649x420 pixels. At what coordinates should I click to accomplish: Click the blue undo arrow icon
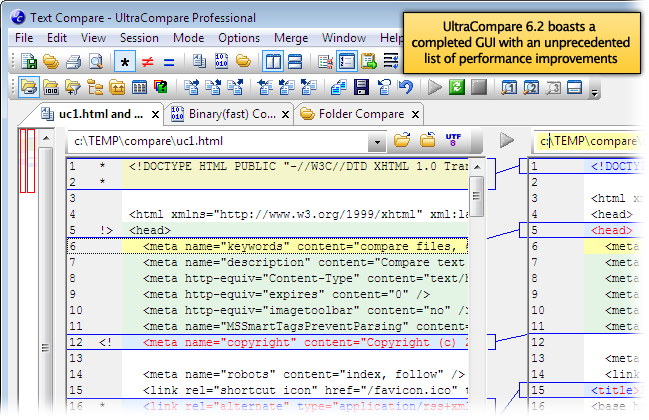tap(406, 87)
